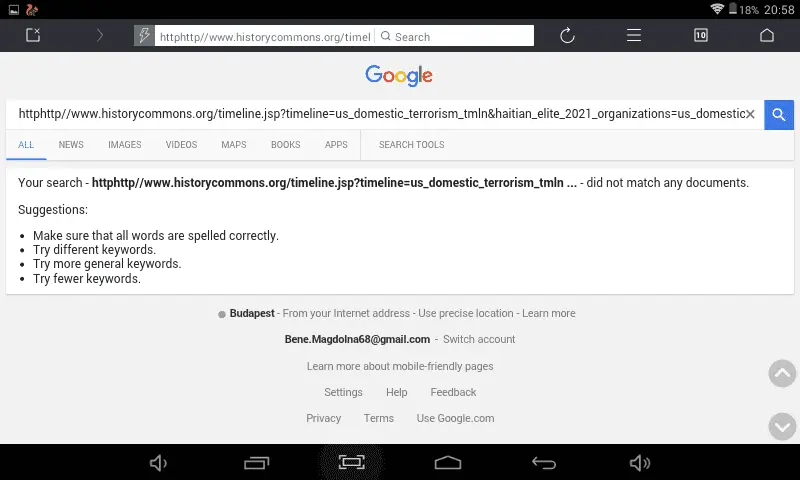Tap the Wi-Fi status icon

(x=717, y=9)
